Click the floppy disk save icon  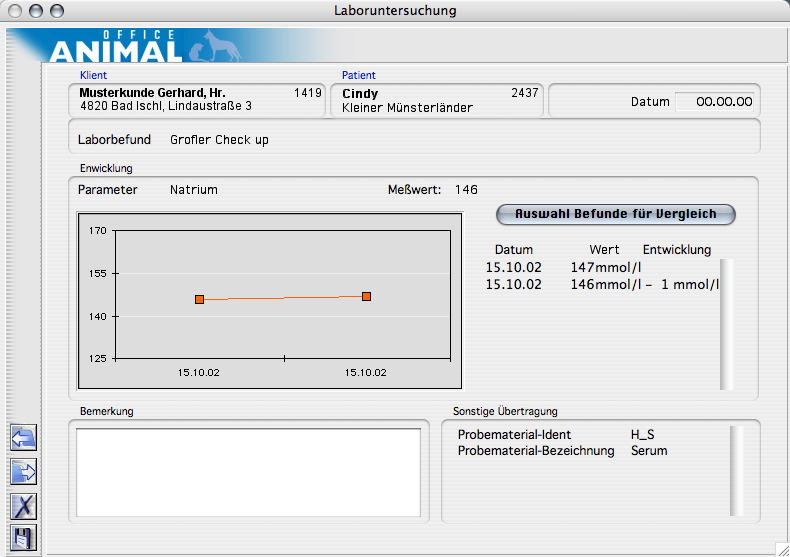tap(23, 538)
